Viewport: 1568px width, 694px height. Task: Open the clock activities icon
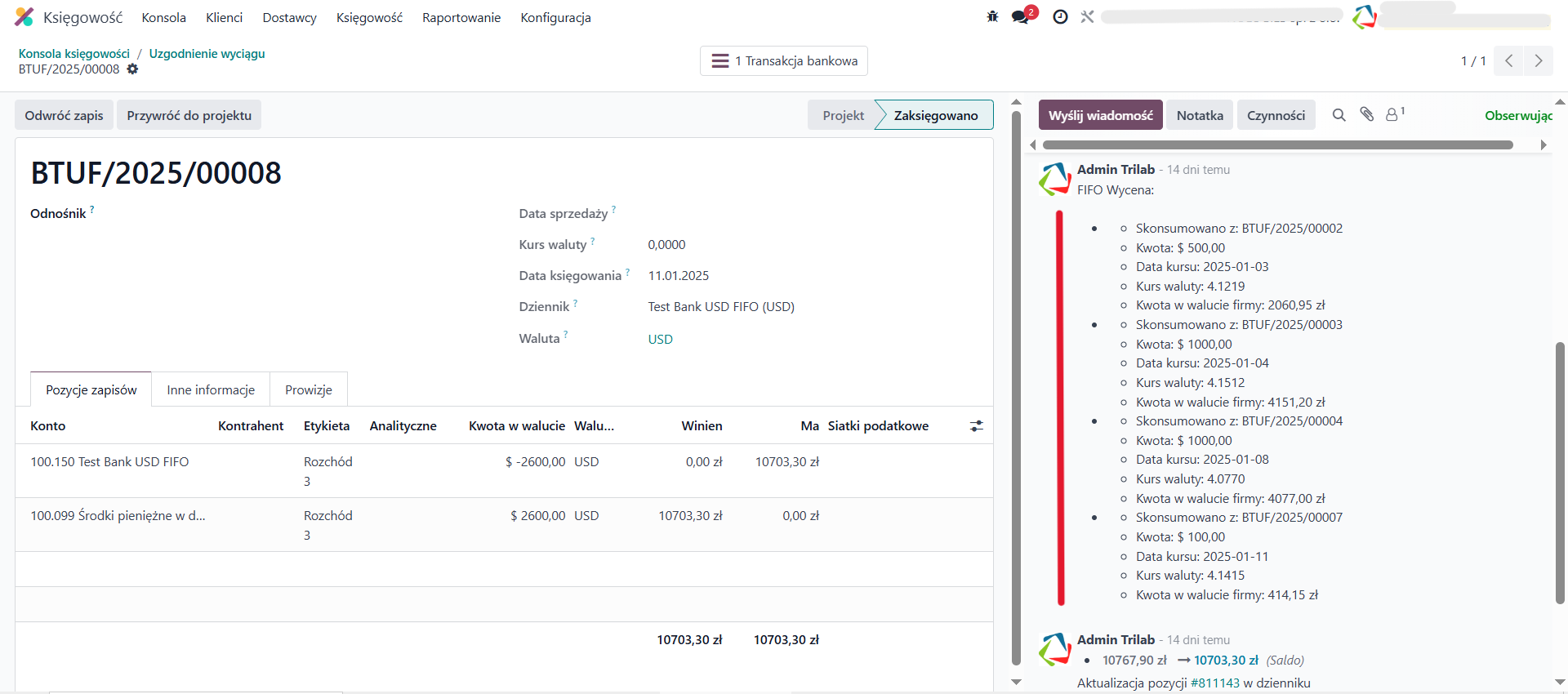(1060, 16)
